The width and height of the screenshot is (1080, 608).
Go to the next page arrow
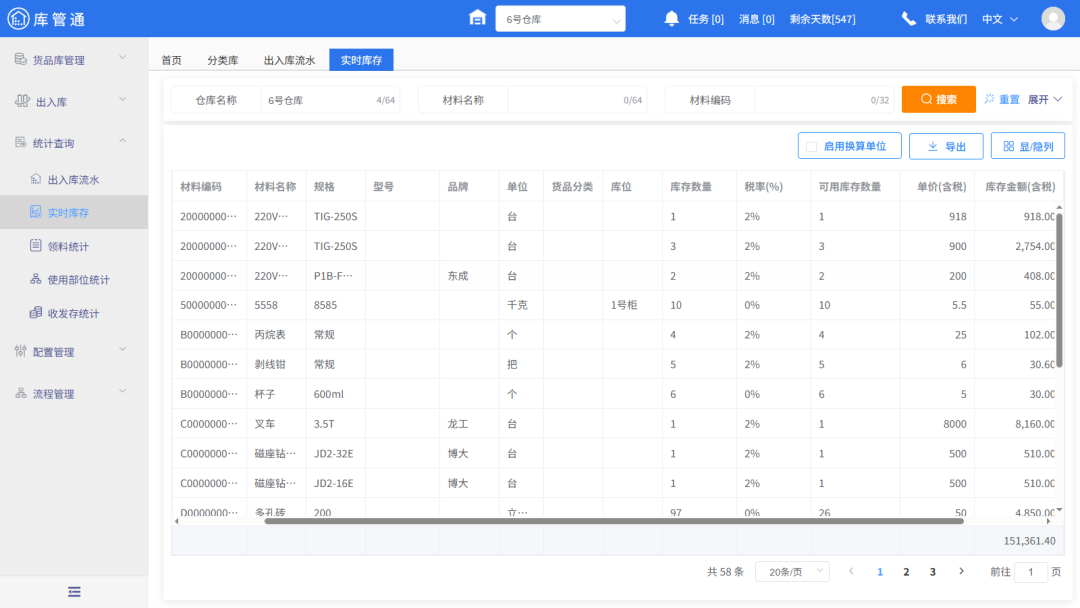(x=962, y=572)
